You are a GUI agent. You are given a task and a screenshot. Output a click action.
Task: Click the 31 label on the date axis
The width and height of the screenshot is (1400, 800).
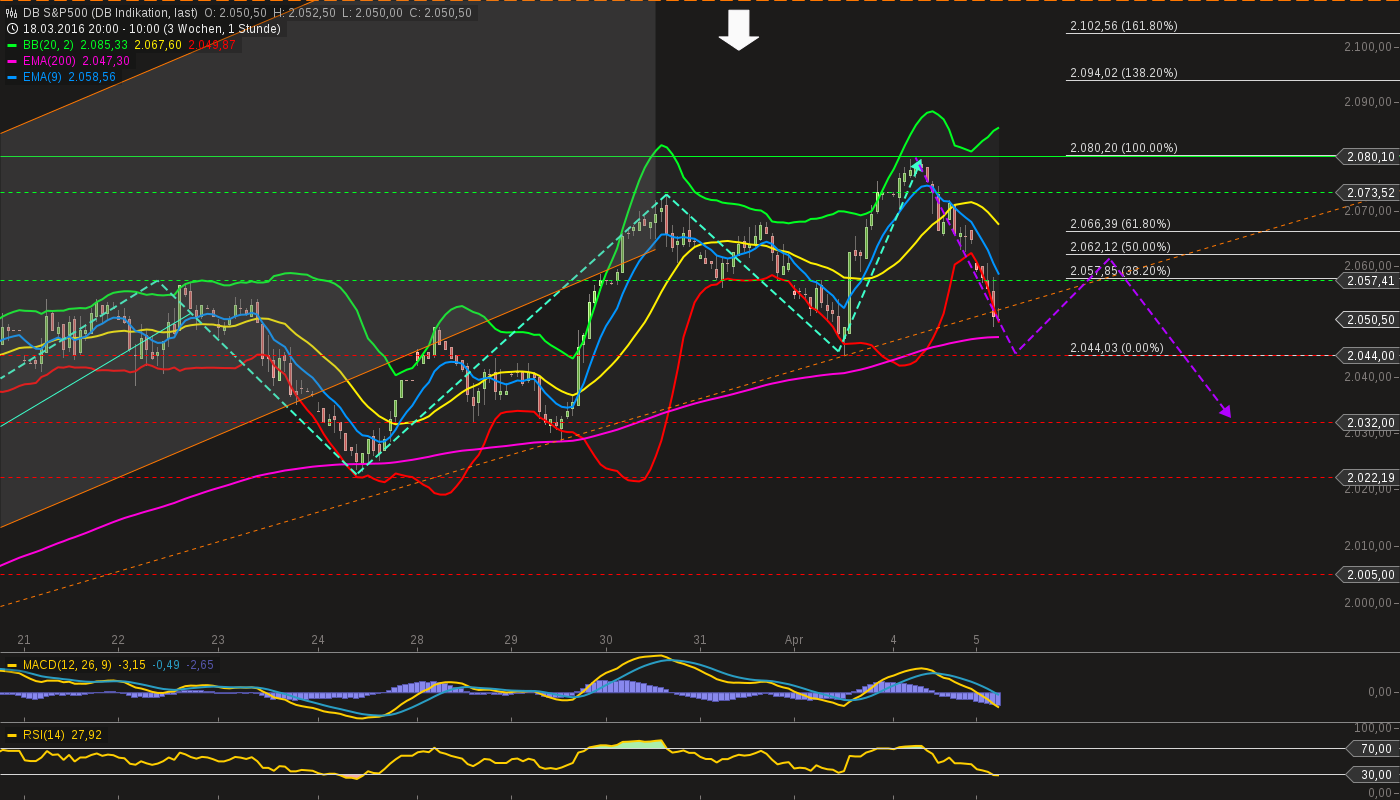[x=700, y=640]
